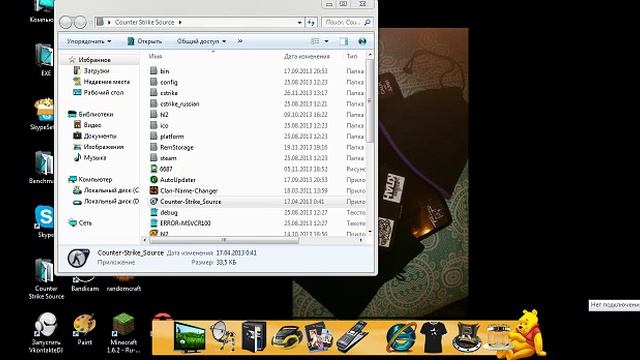
Task: Click the Explorer Forward button
Action: (80, 22)
